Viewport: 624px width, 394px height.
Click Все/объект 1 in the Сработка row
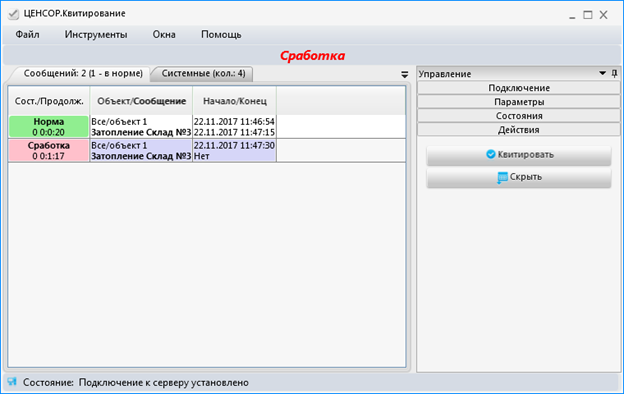119,146
